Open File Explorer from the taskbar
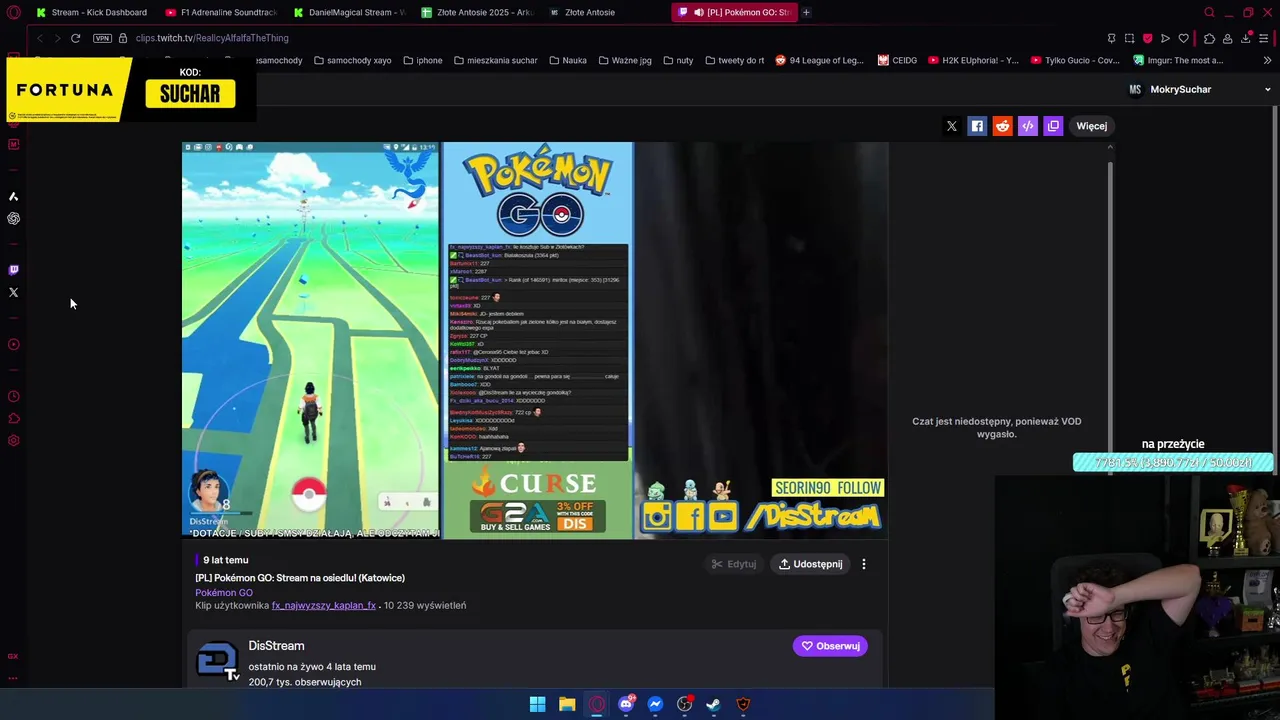Screen dimensions: 1280x720 tap(567, 704)
